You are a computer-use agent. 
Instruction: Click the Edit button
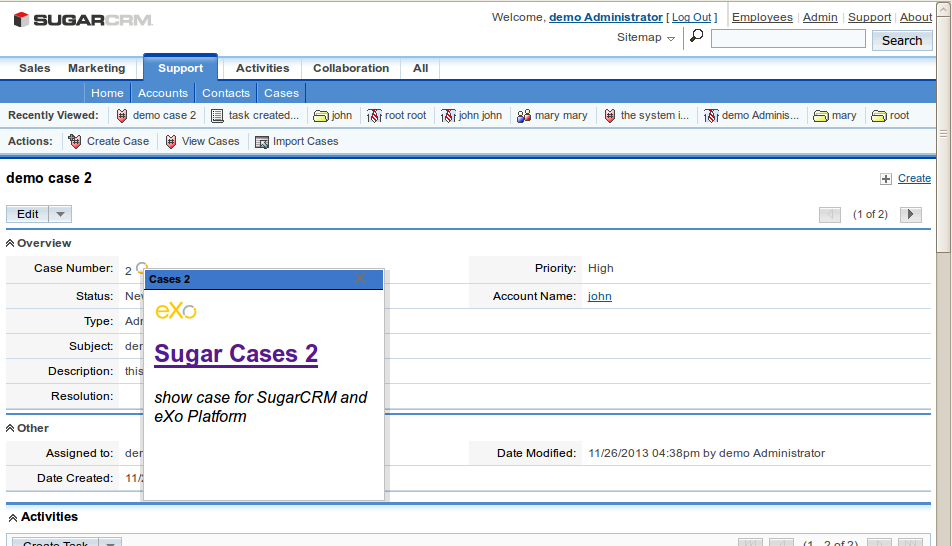(x=28, y=214)
